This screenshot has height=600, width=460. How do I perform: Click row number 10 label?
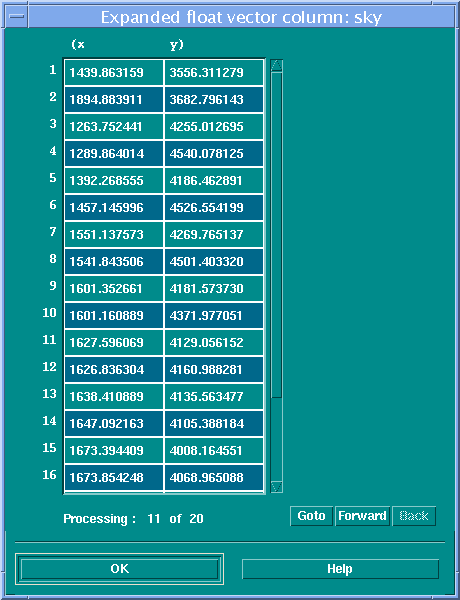point(49,313)
